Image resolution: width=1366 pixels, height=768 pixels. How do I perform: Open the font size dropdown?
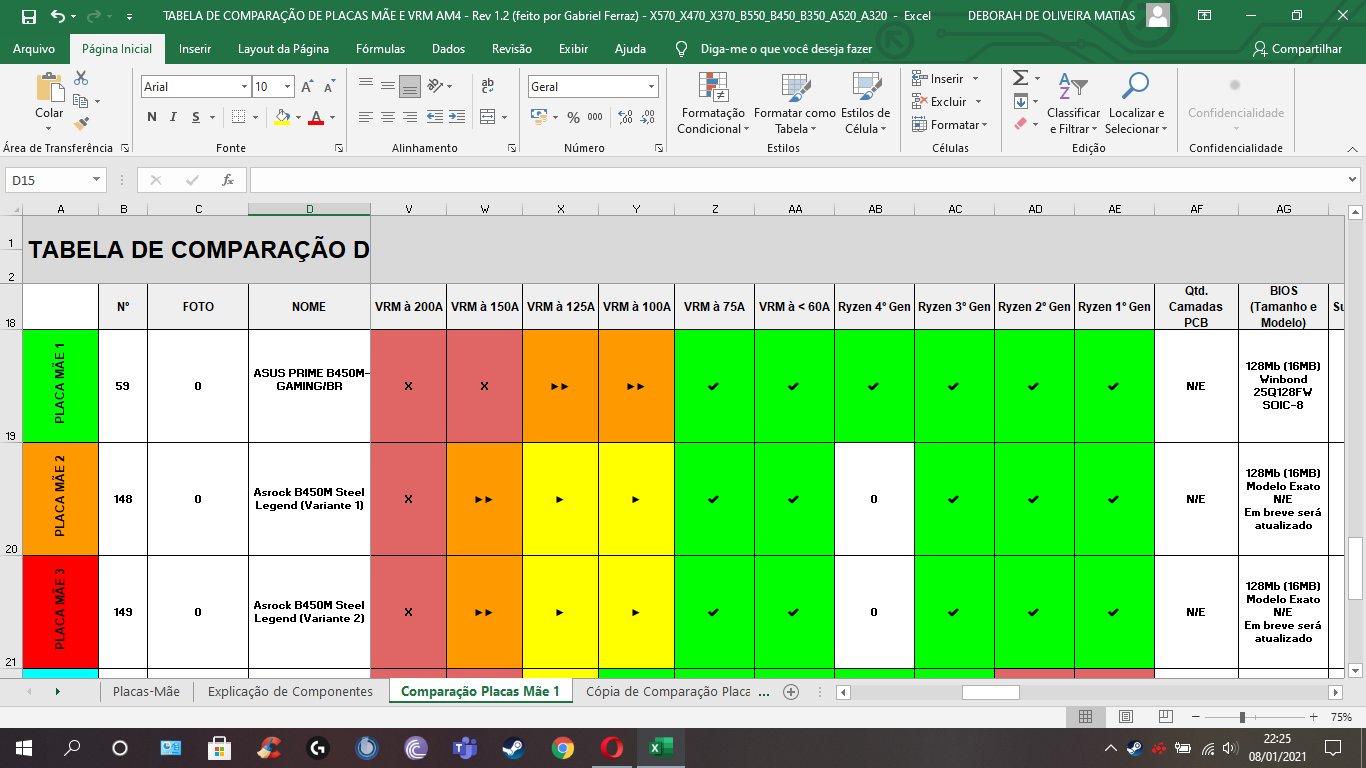click(290, 87)
